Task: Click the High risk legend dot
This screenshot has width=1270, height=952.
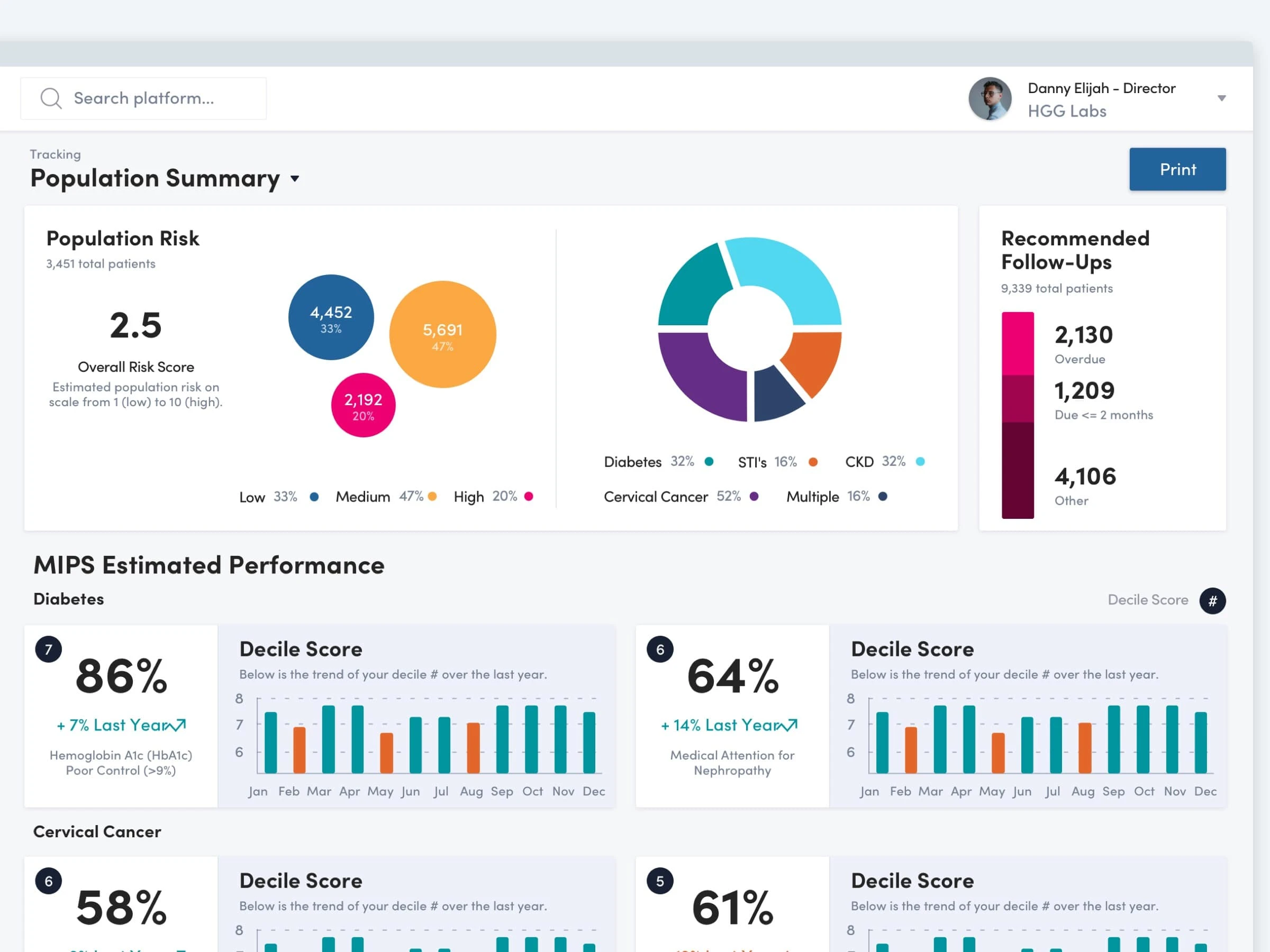Action: click(529, 497)
